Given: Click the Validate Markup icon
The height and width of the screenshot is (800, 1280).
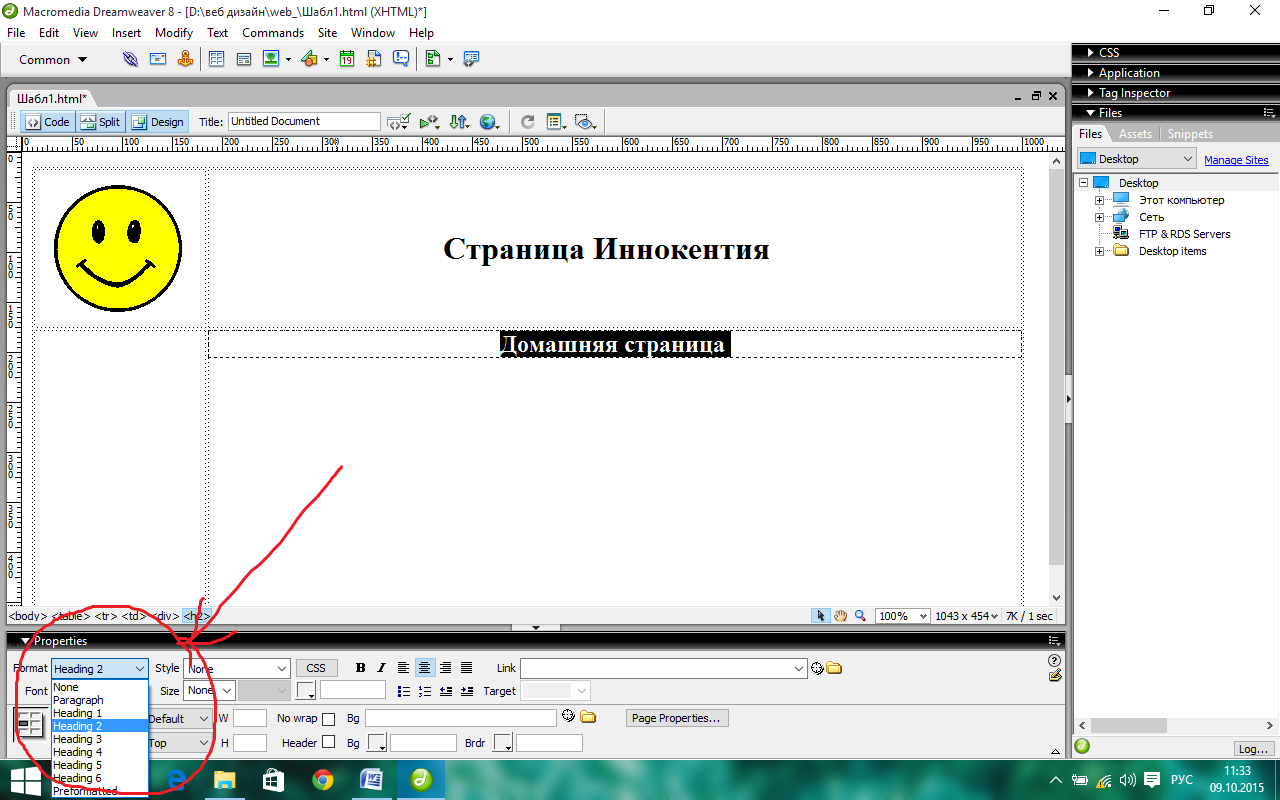Looking at the screenshot, I should tap(429, 122).
